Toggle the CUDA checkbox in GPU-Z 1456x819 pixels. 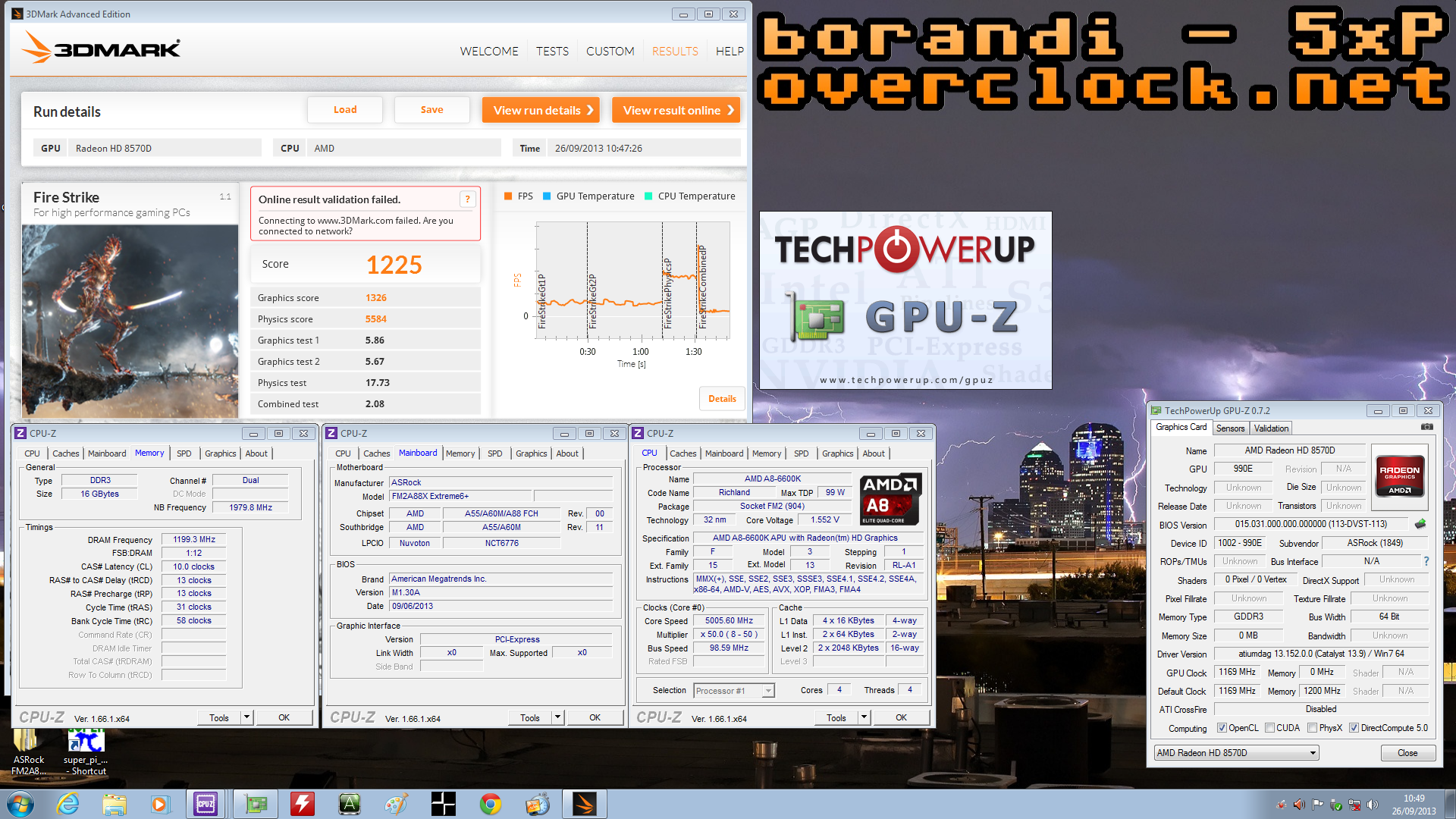pyautogui.click(x=1269, y=728)
